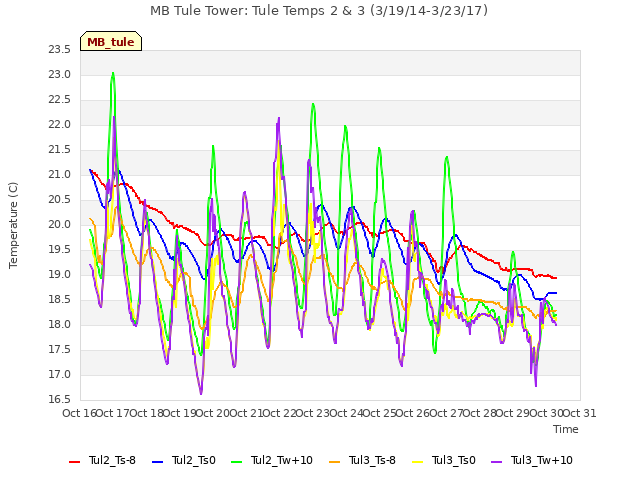Image resolution: width=640 pixels, height=480 pixels.
Task: Click the green peak near 23.0 on Oct 16
Action: 113,73
